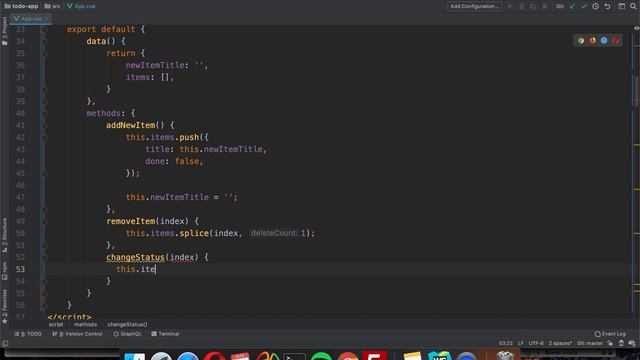Open the TODO tool window tab
Viewport: 640px width, 360px height.
28,334
